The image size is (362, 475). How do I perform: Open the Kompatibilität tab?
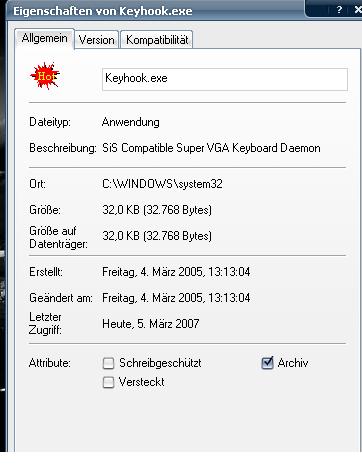click(x=157, y=40)
